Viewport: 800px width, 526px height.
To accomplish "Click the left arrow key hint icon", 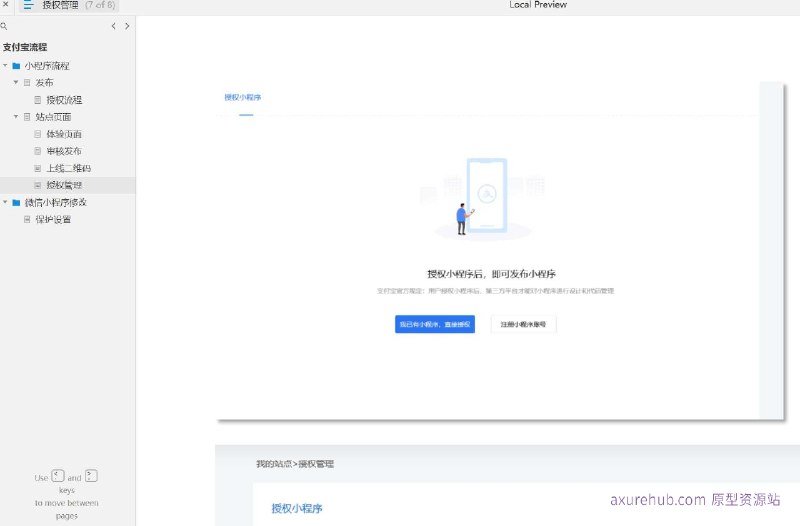I will 58,476.
